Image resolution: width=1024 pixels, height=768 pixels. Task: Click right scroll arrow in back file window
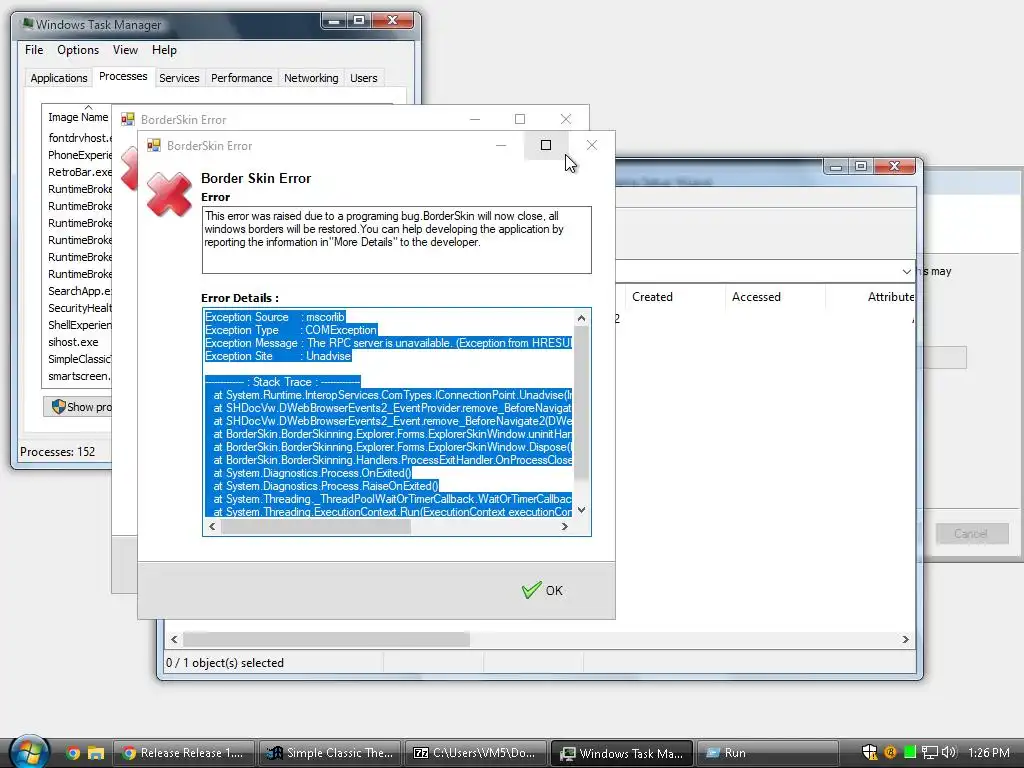pyautogui.click(x=905, y=639)
